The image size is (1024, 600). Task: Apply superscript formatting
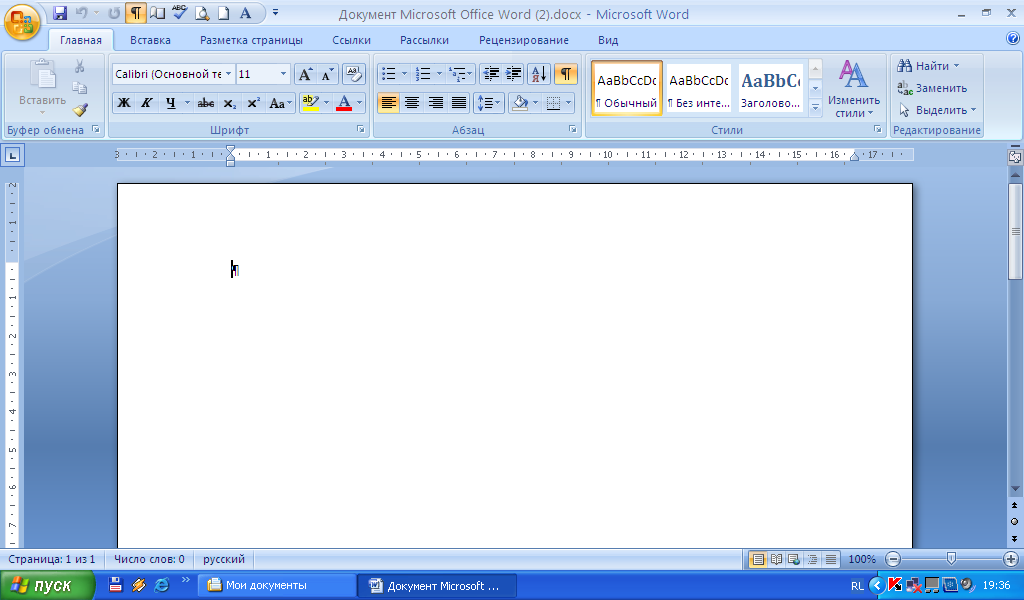click(x=253, y=103)
